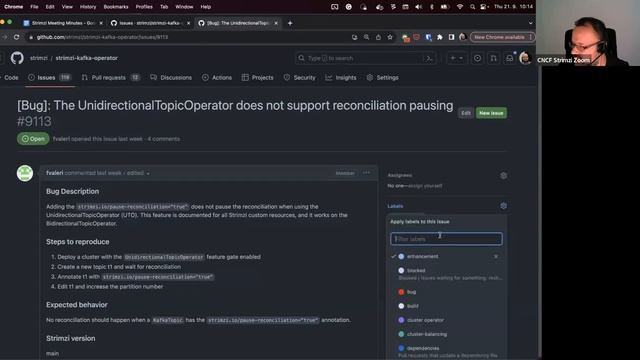Screen dimensions: 640x360
Task: Open a new Chrome tab
Action: (x=290, y=23)
